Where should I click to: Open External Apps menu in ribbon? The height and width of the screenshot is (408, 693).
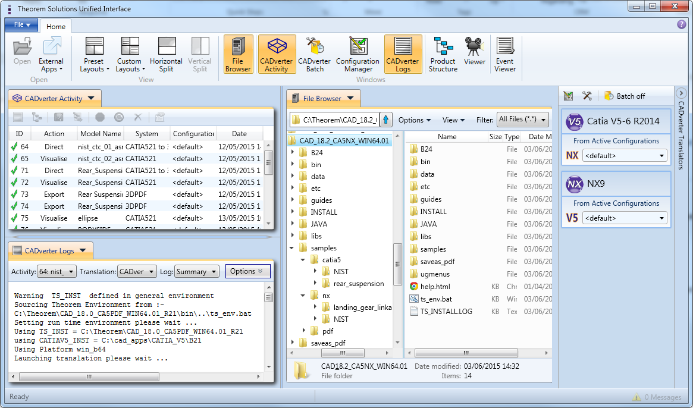tap(51, 55)
